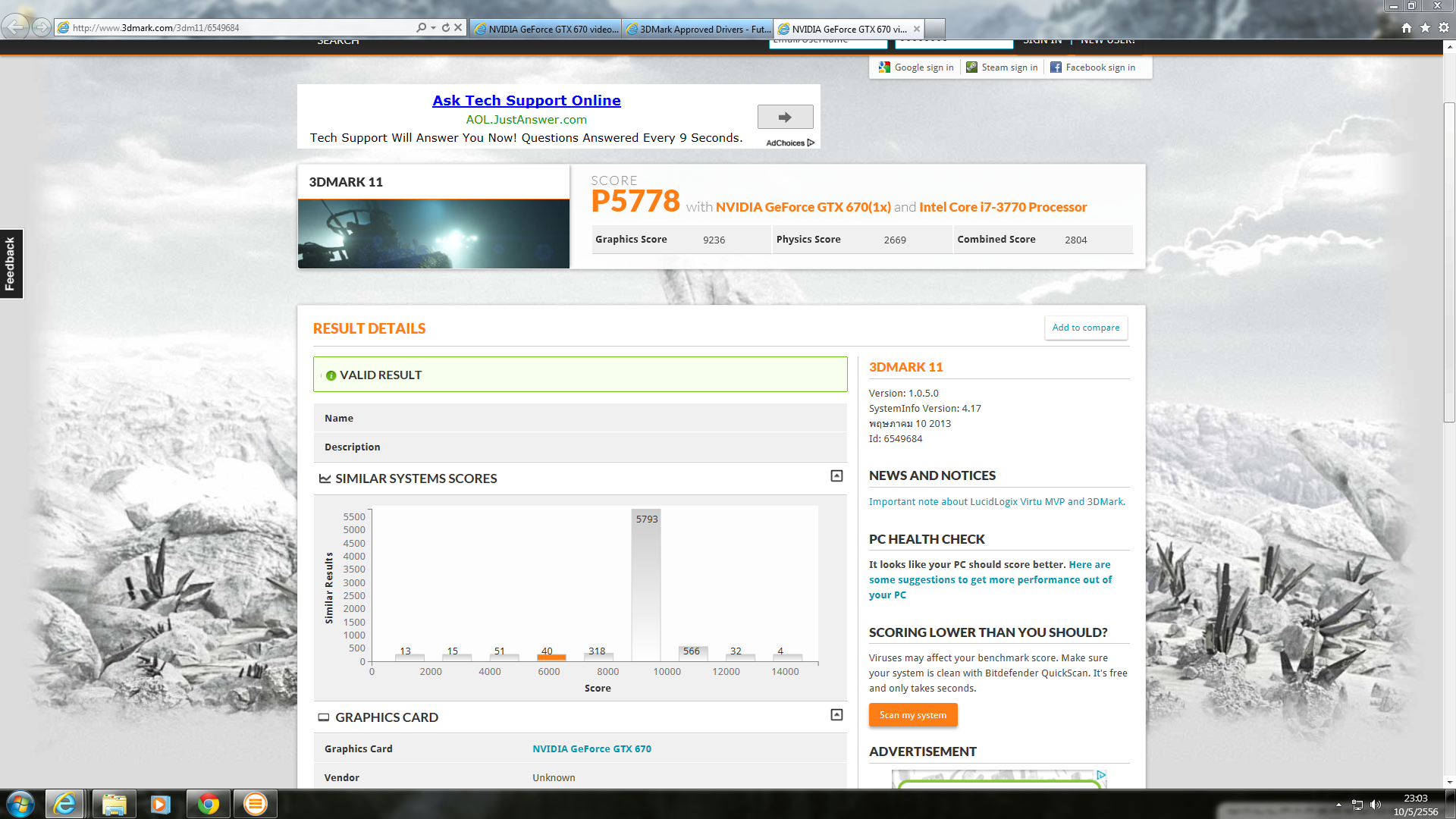Click the Facebook sign in icon

coord(1056,67)
